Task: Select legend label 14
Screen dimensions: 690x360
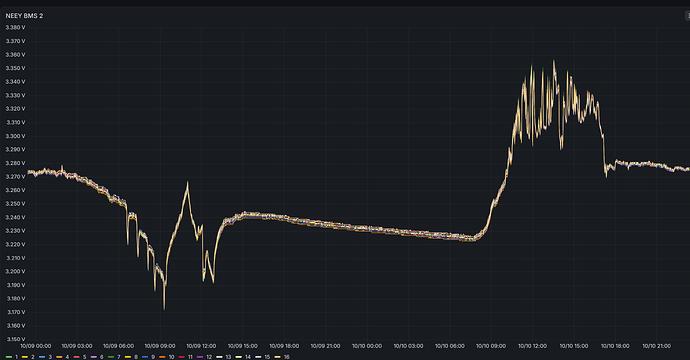Action: click(248, 357)
